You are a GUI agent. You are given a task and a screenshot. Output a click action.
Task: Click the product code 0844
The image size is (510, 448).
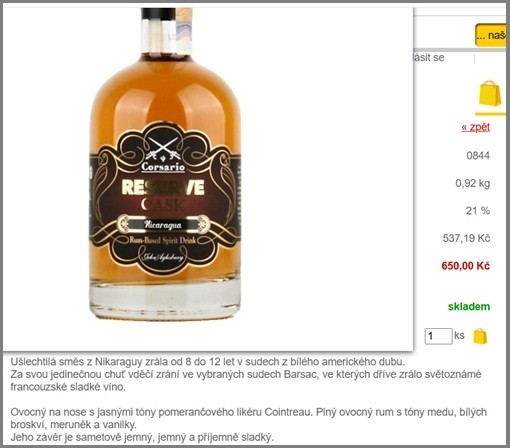point(478,155)
